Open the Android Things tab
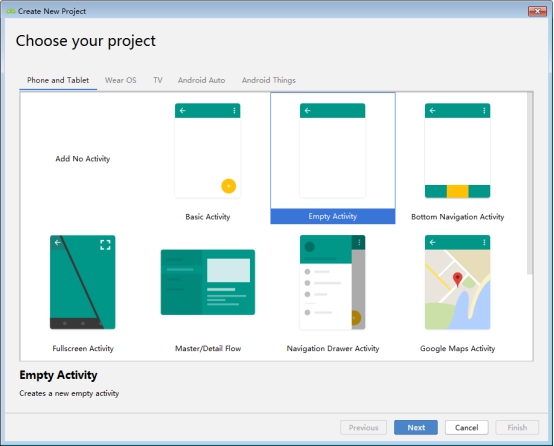The height and width of the screenshot is (446, 554). 269,80
